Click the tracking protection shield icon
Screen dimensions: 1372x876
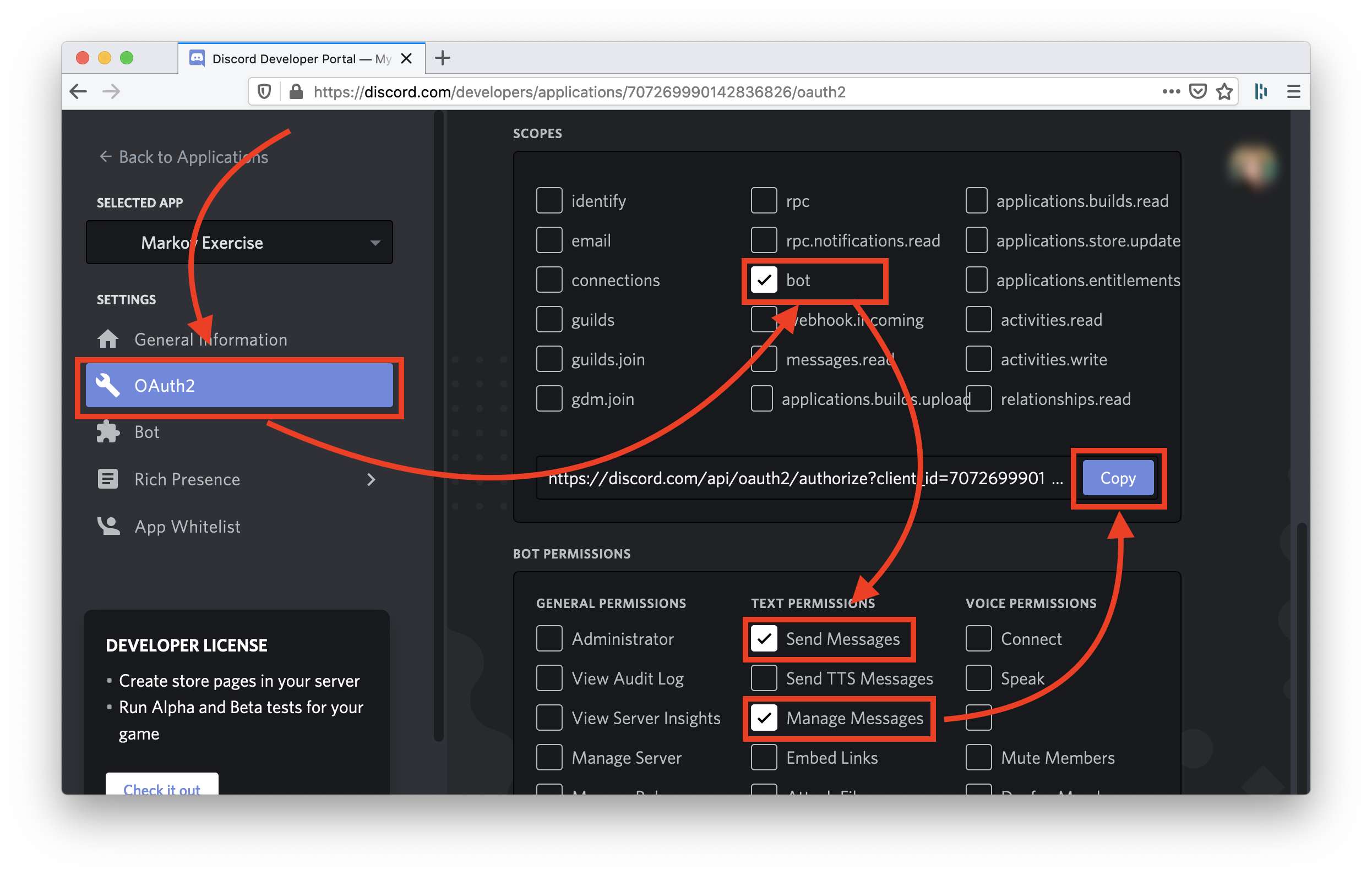point(264,92)
